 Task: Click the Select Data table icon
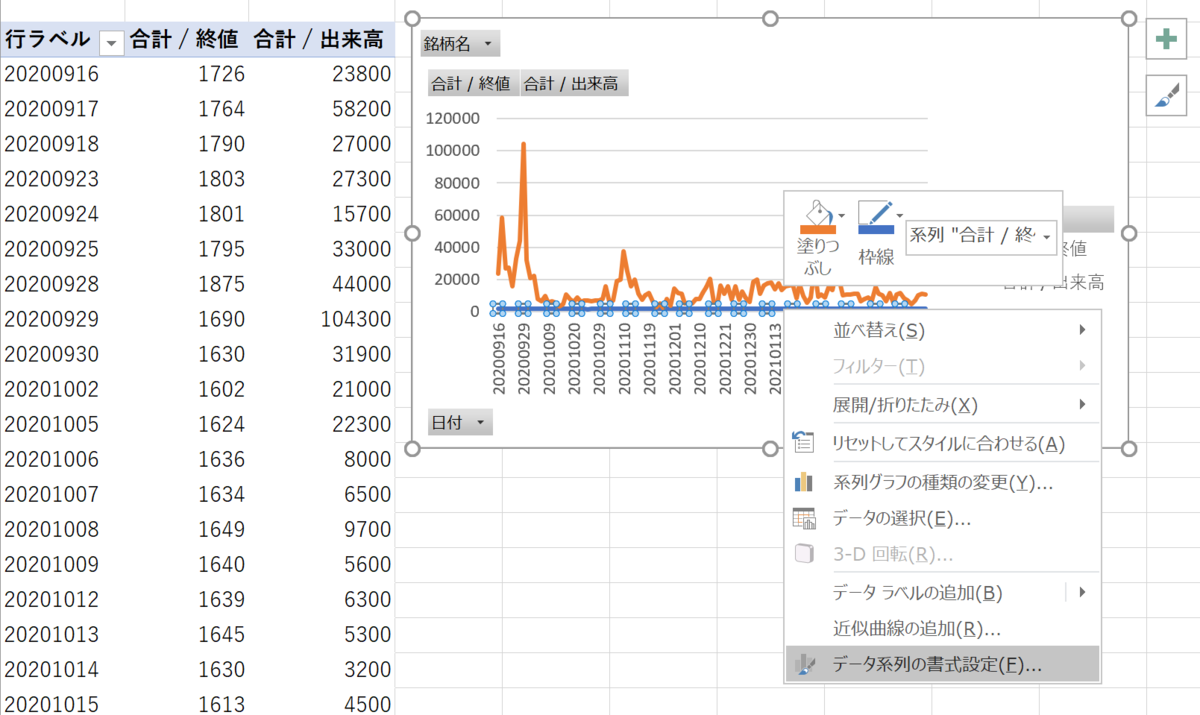click(x=804, y=518)
